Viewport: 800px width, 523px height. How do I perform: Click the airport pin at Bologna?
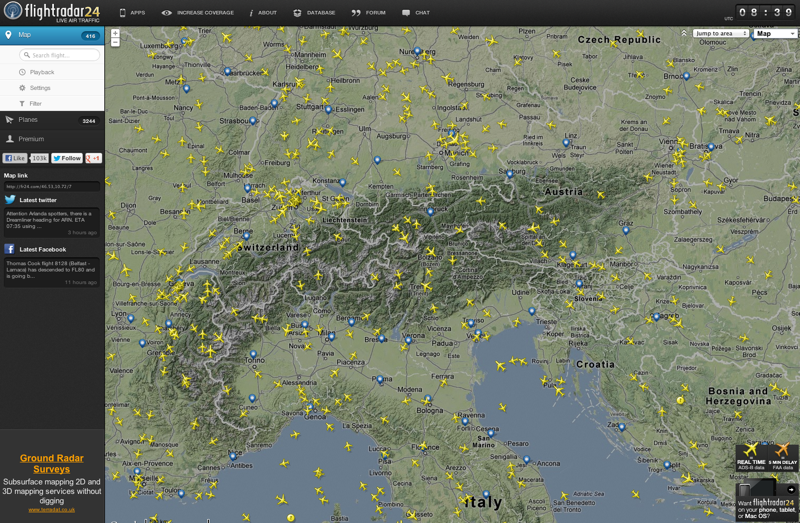click(428, 399)
